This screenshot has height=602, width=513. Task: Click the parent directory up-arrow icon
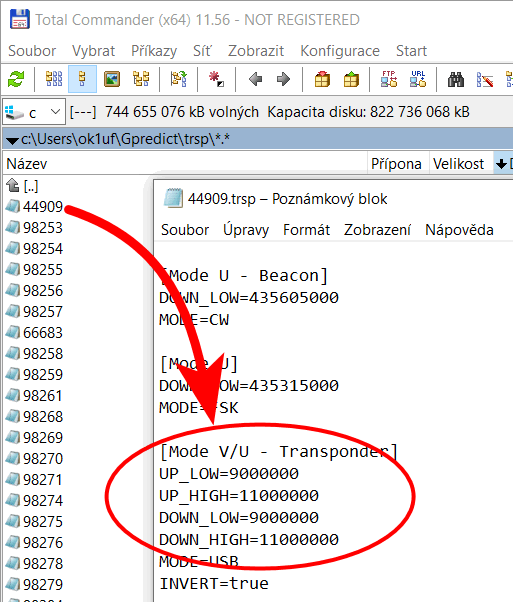point(13,185)
